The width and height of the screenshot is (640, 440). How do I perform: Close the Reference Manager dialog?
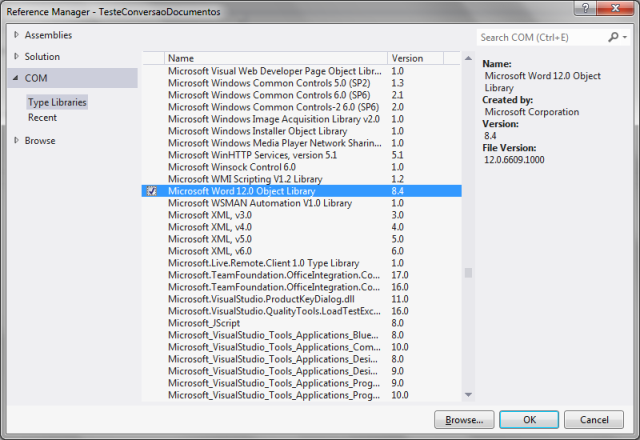pos(614,8)
